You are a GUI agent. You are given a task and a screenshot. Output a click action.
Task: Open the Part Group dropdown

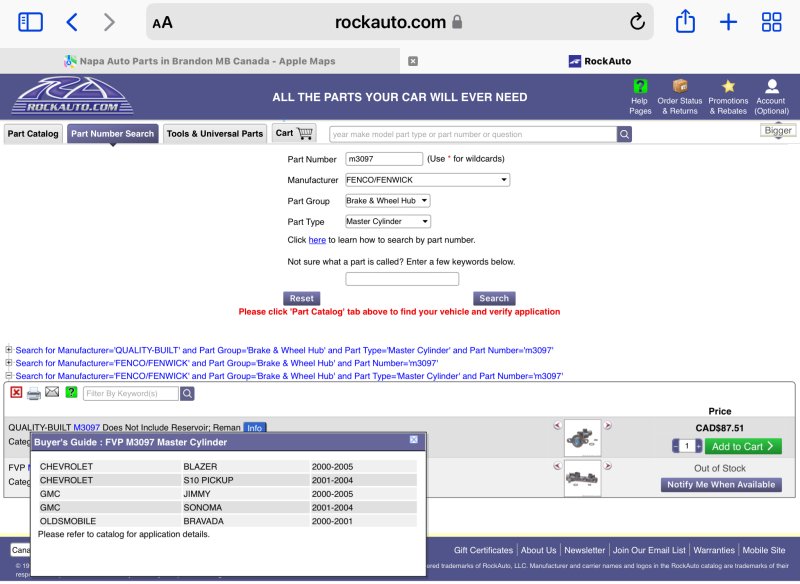pos(387,201)
